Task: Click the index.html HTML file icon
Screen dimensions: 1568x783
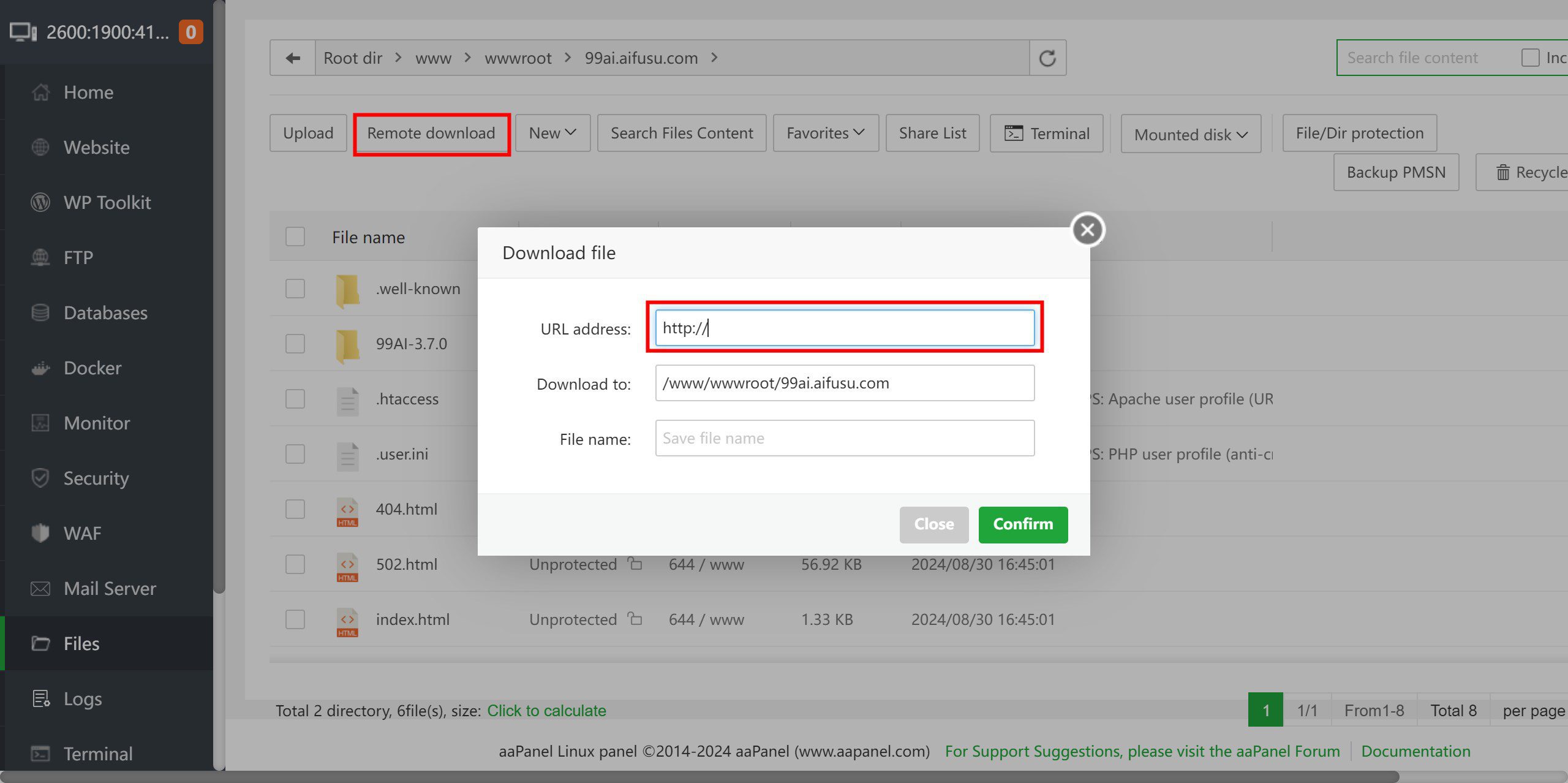Action: pos(347,622)
